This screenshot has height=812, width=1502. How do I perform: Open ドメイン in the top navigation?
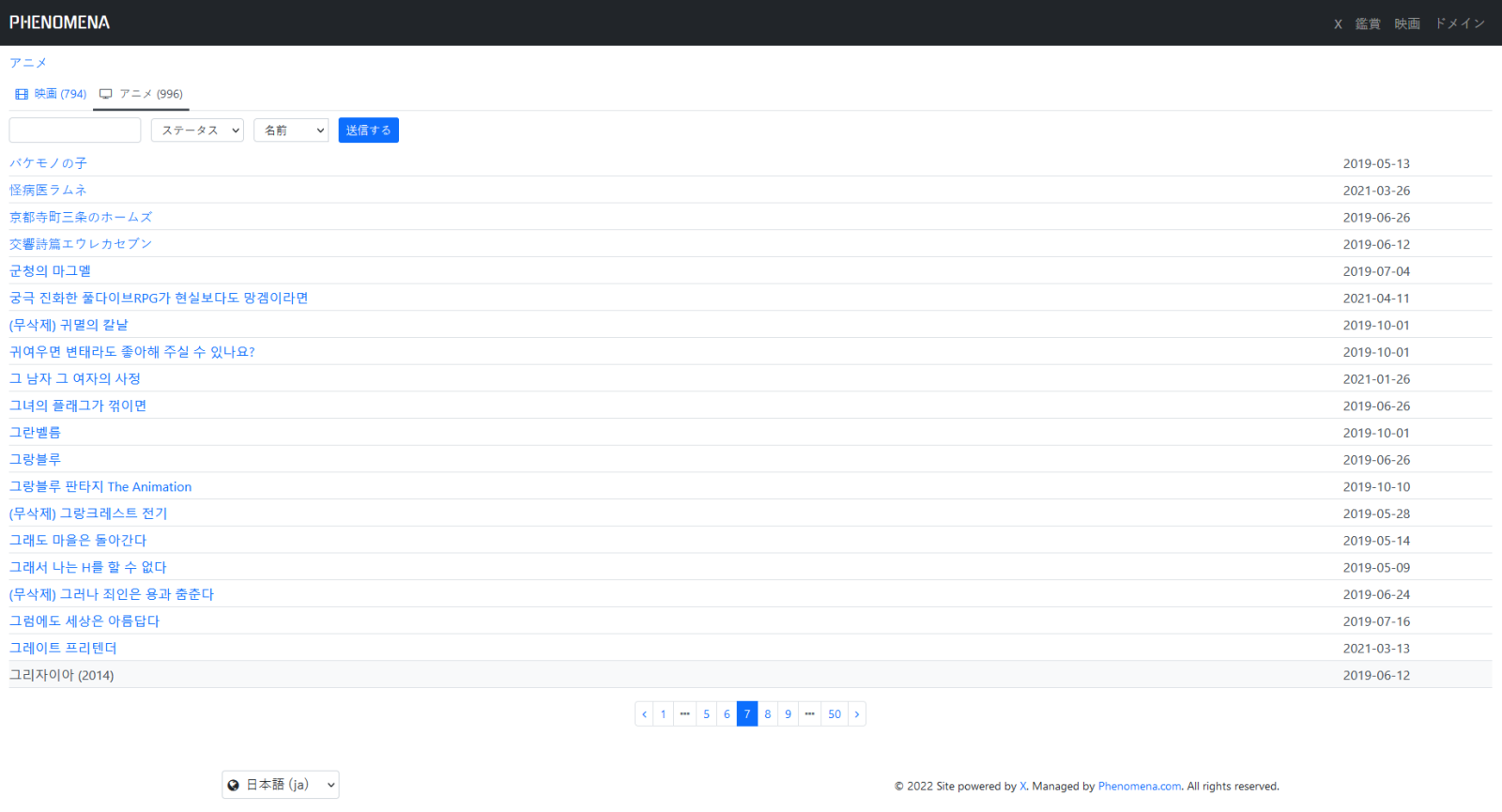[x=1460, y=23]
